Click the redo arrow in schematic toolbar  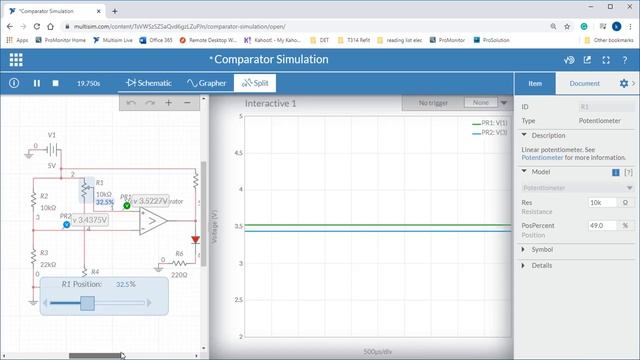pyautogui.click(x=150, y=103)
